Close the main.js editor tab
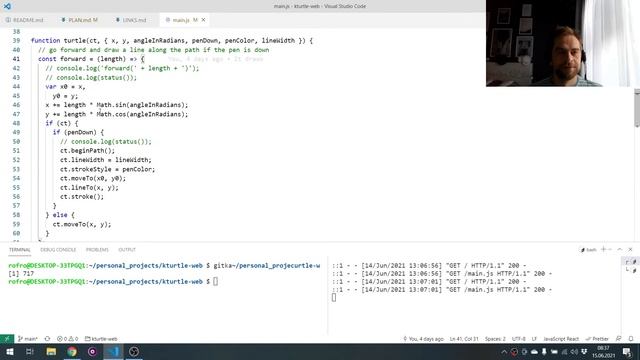Viewport: 640px width, 360px height. tap(203, 20)
